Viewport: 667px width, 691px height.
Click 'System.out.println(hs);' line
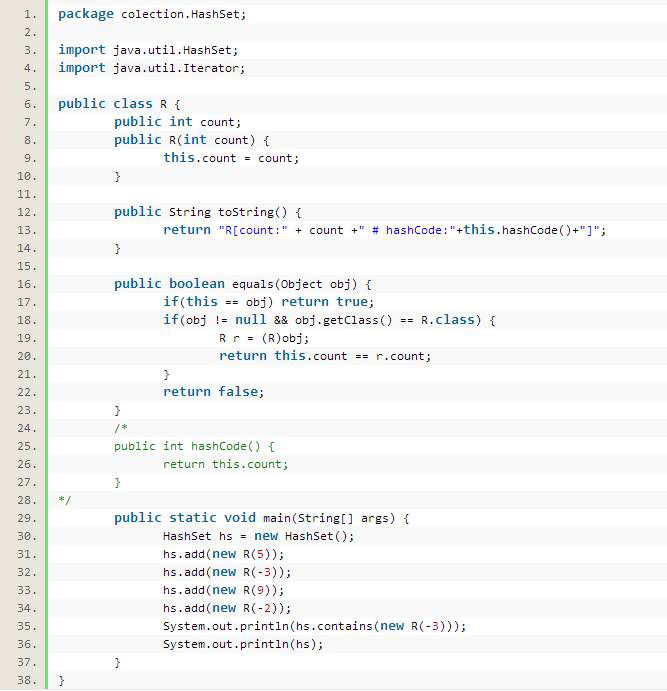coord(243,644)
